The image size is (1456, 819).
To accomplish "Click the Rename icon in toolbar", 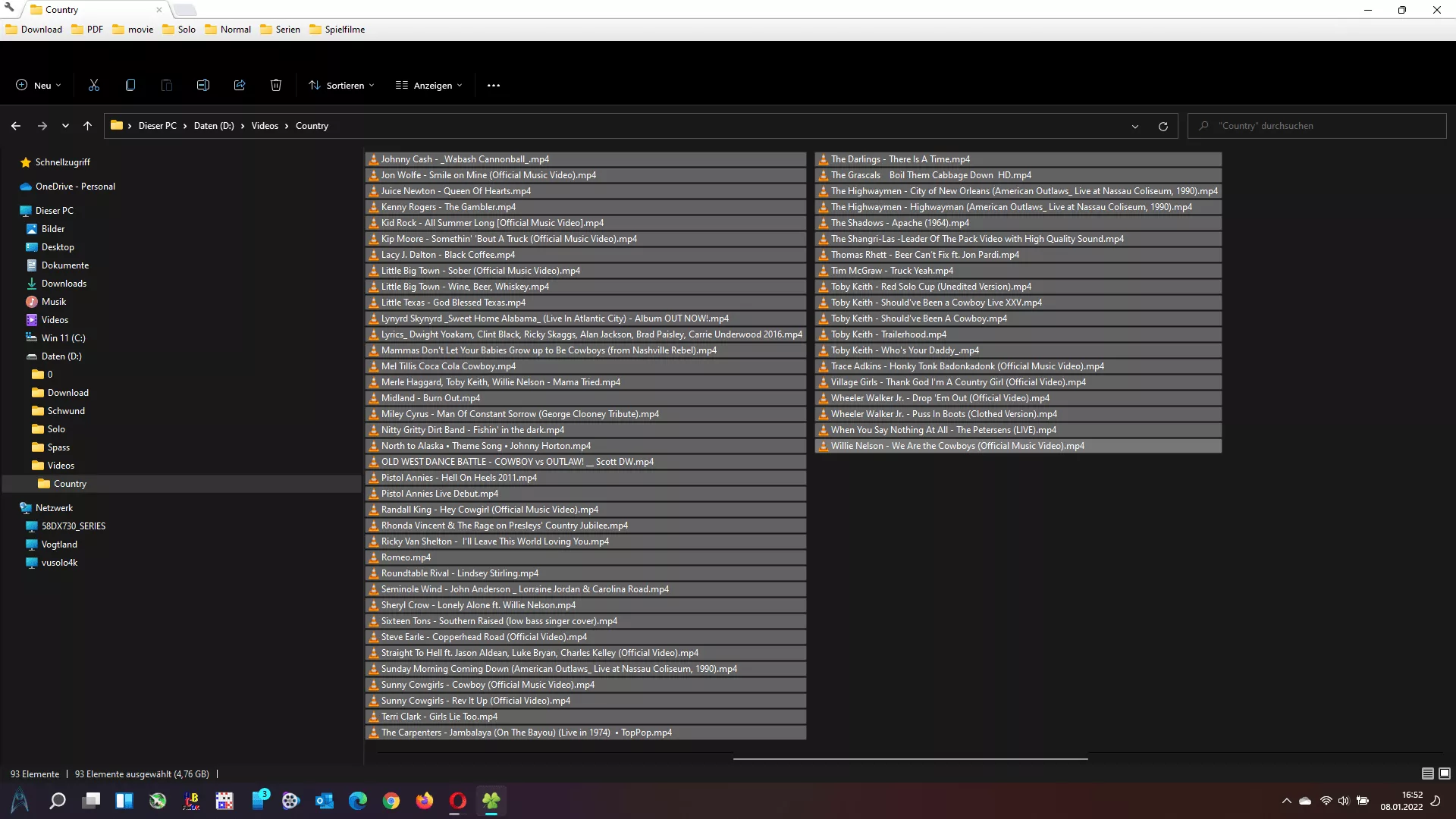I will click(203, 85).
